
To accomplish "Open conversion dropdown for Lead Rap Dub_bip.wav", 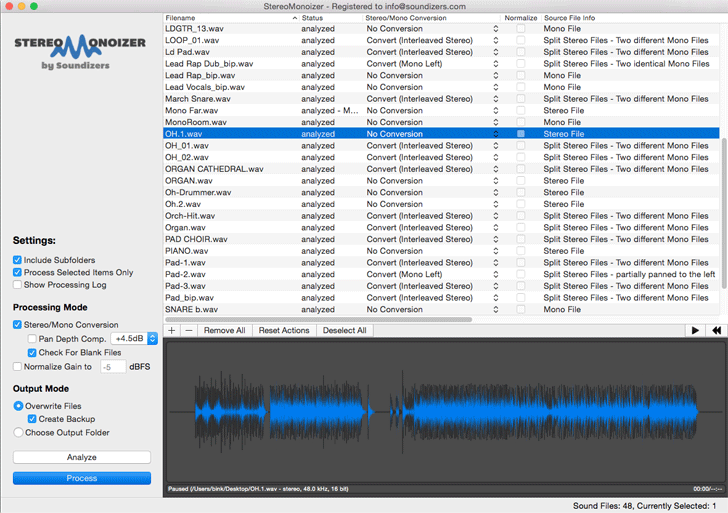I will [x=495, y=64].
